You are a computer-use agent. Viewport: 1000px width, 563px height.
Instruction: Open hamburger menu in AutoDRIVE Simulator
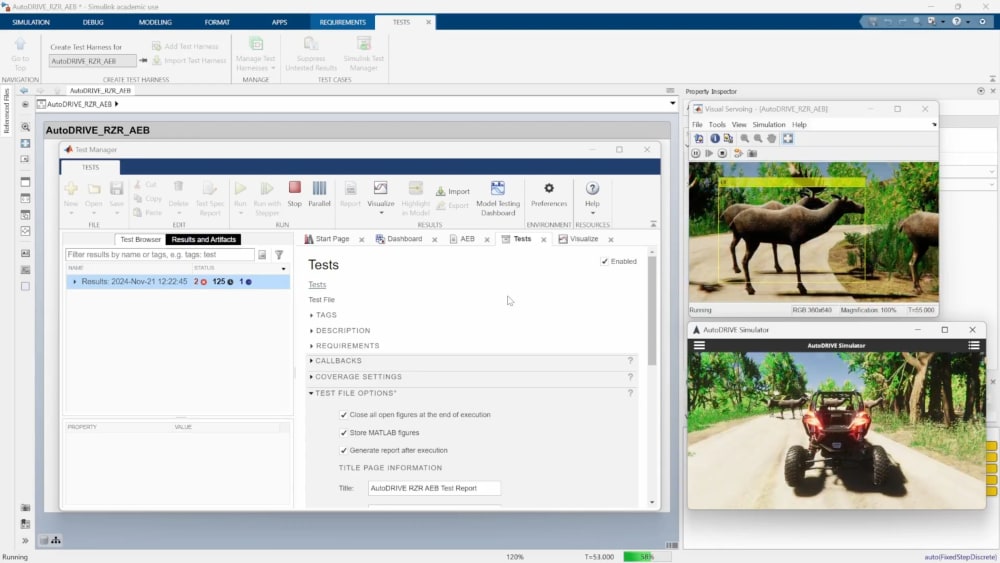(x=699, y=346)
